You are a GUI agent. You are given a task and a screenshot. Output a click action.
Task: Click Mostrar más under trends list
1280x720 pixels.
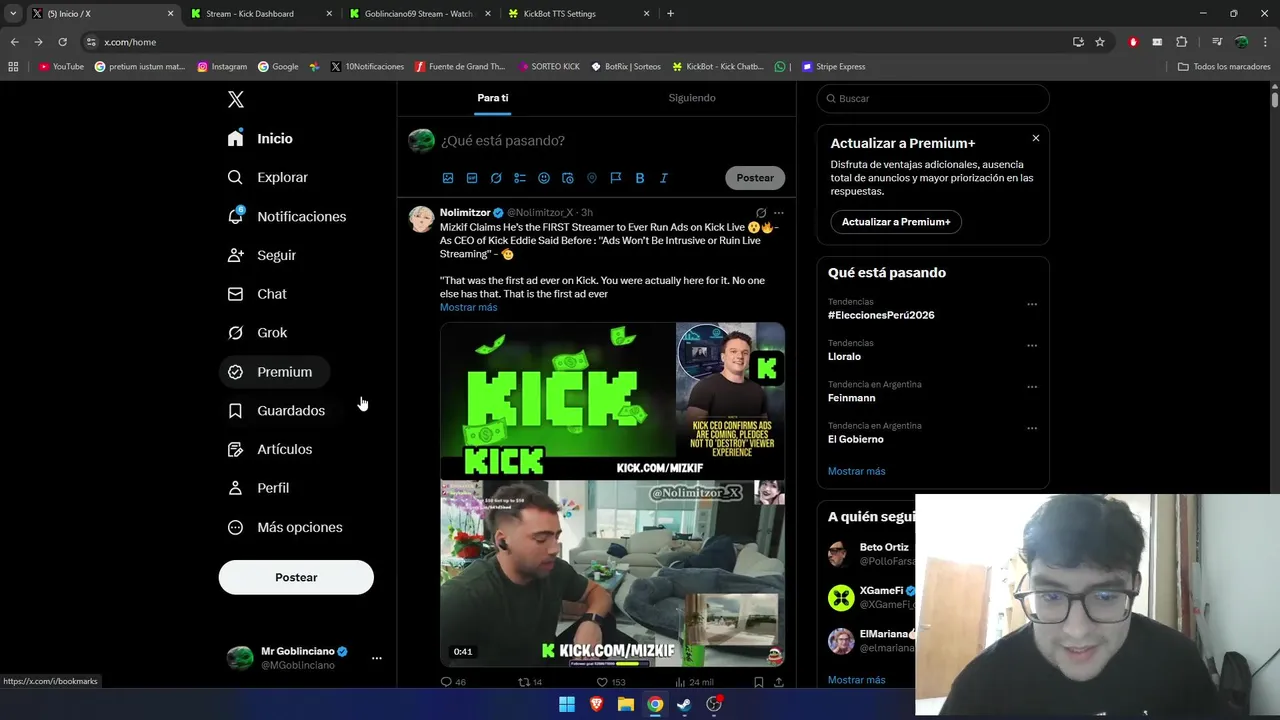(857, 471)
